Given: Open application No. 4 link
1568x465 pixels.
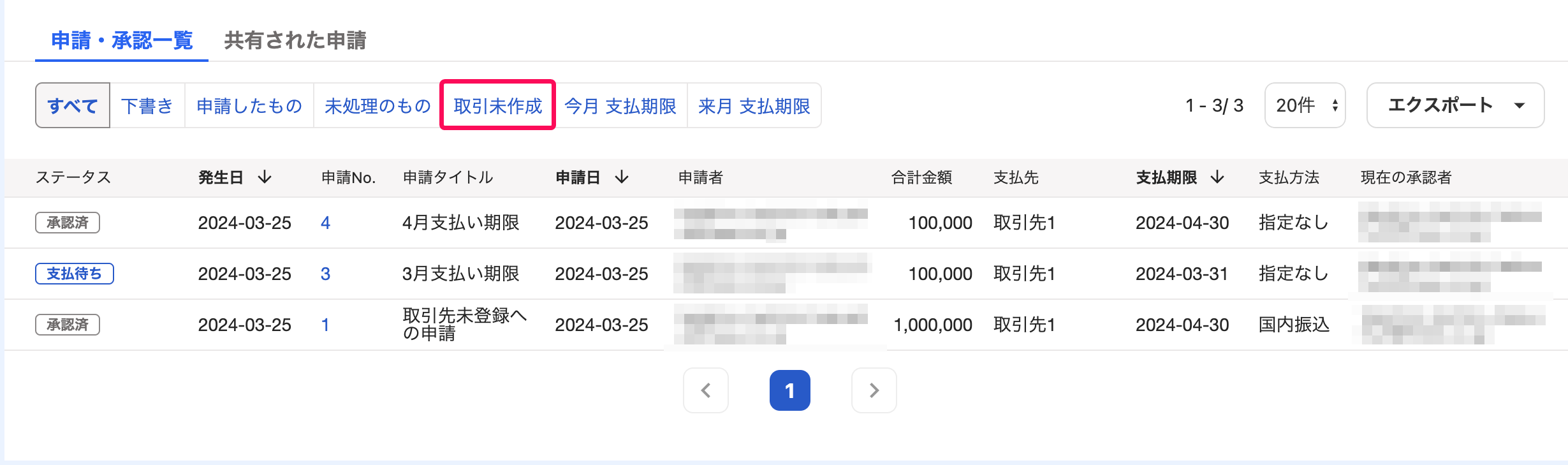Looking at the screenshot, I should pos(325,223).
